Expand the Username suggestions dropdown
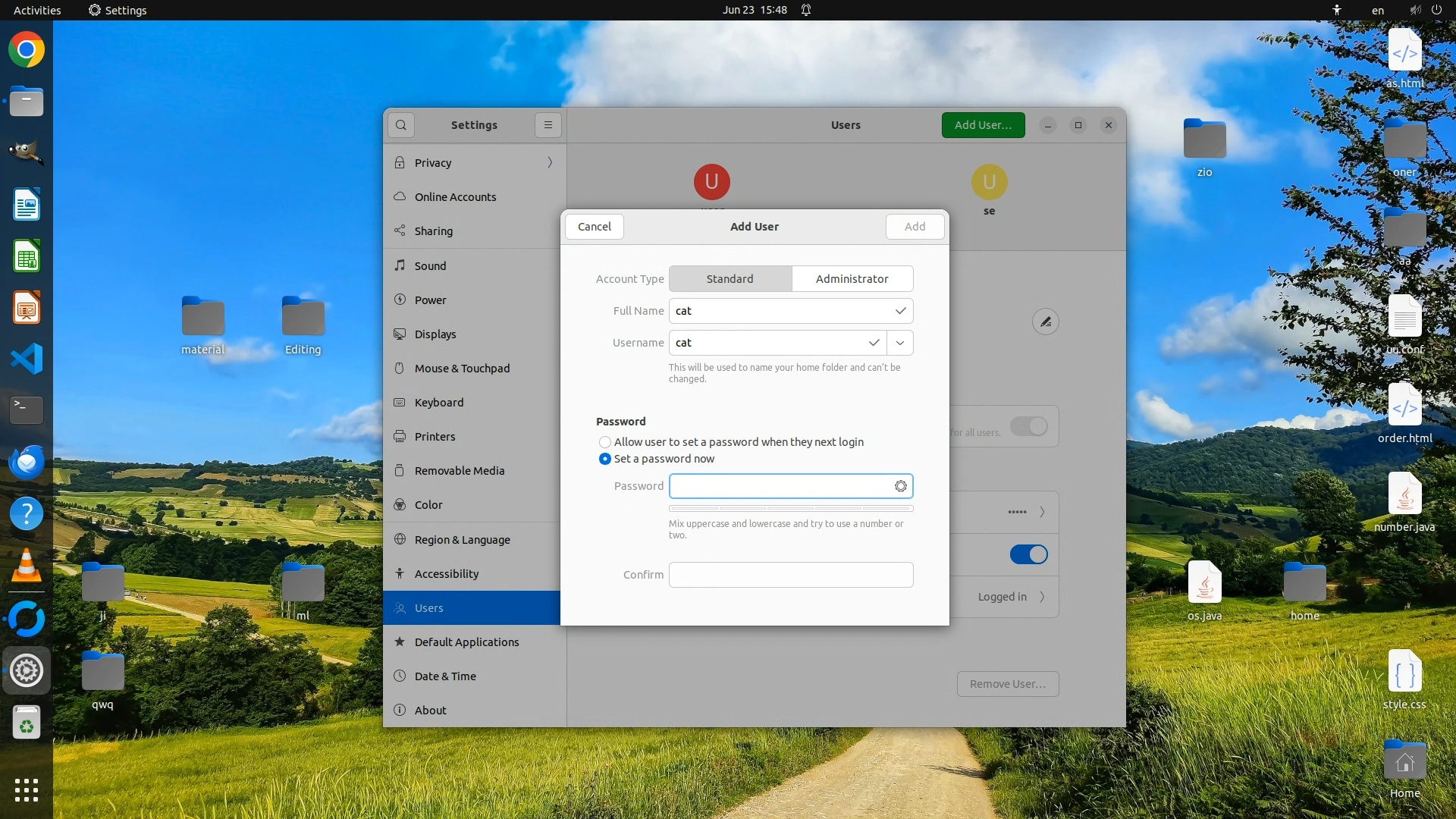This screenshot has width=1456, height=819. 900,343
